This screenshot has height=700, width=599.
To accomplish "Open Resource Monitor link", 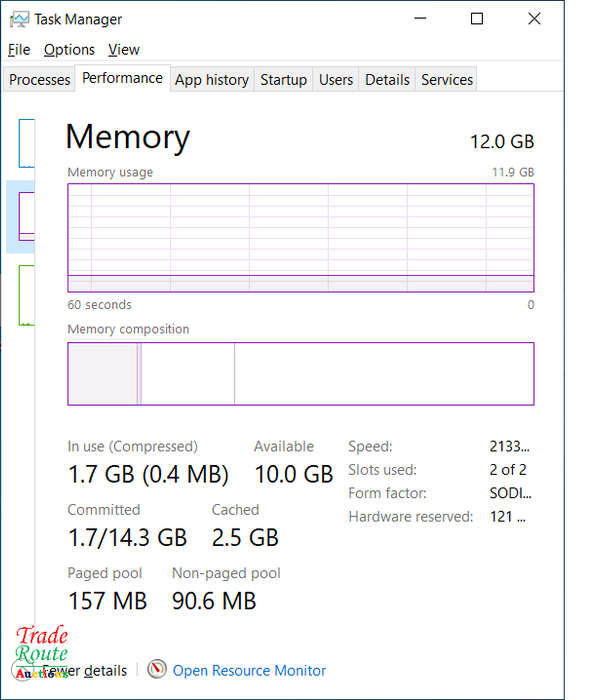I will (249, 671).
